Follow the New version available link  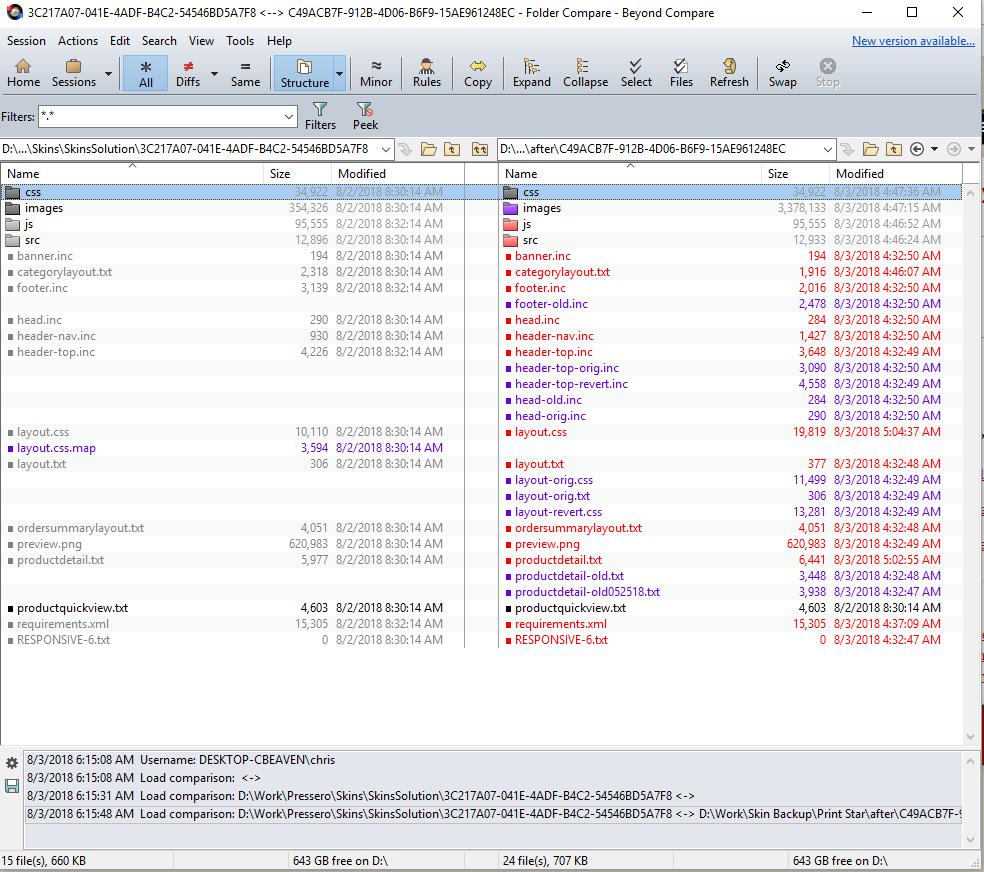[x=913, y=41]
